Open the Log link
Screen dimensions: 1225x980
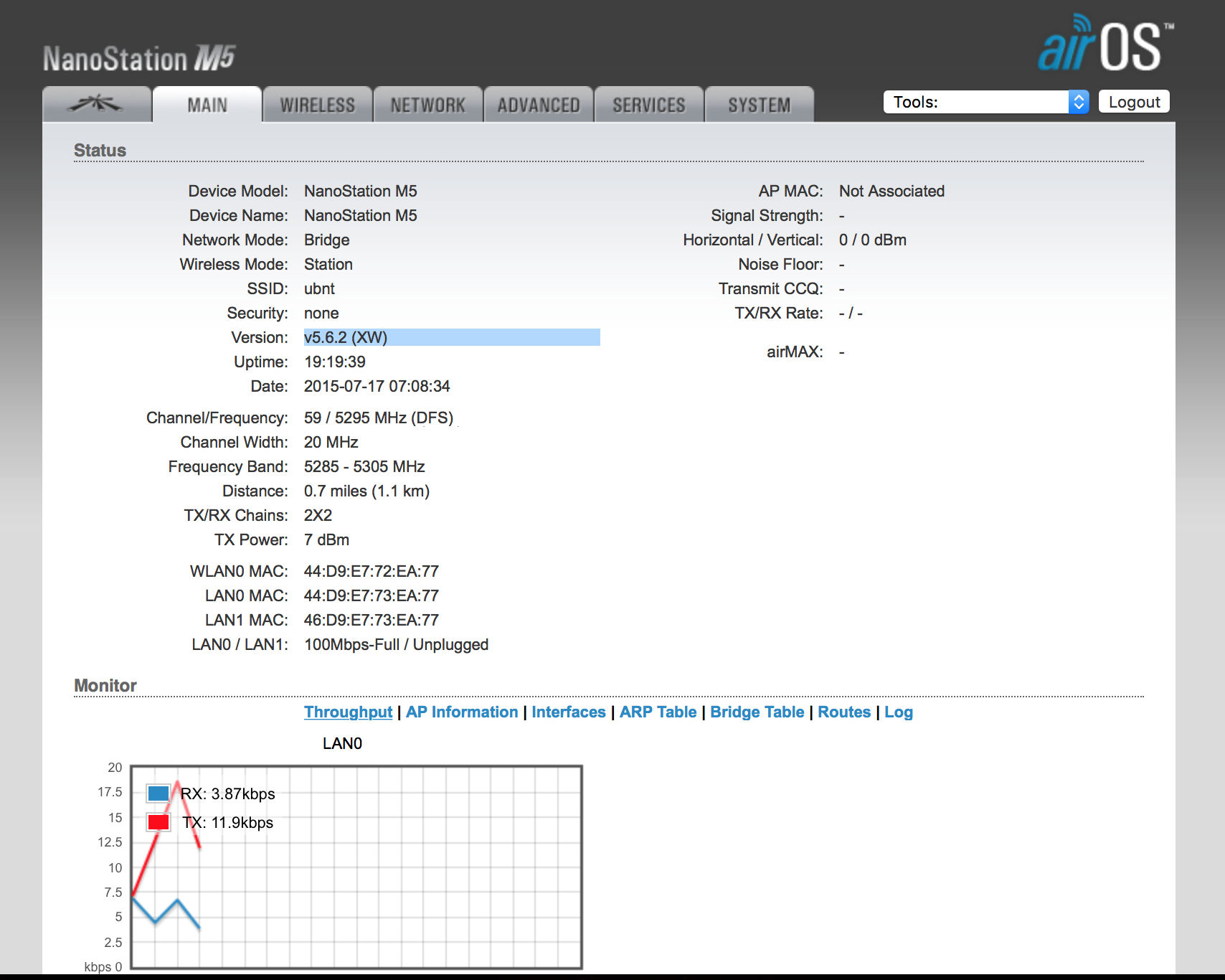[x=899, y=712]
